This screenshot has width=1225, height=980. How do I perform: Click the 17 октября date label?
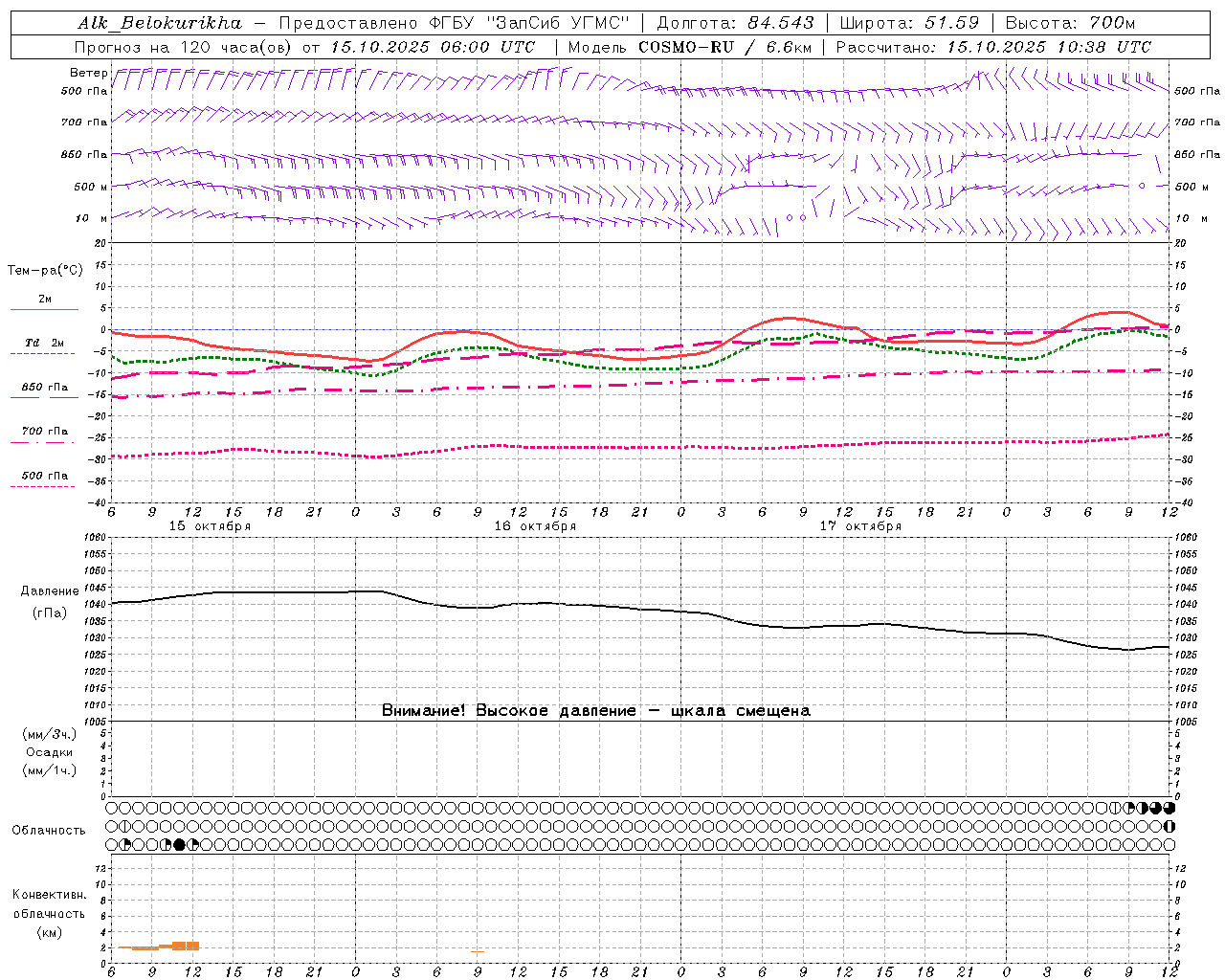(x=860, y=526)
